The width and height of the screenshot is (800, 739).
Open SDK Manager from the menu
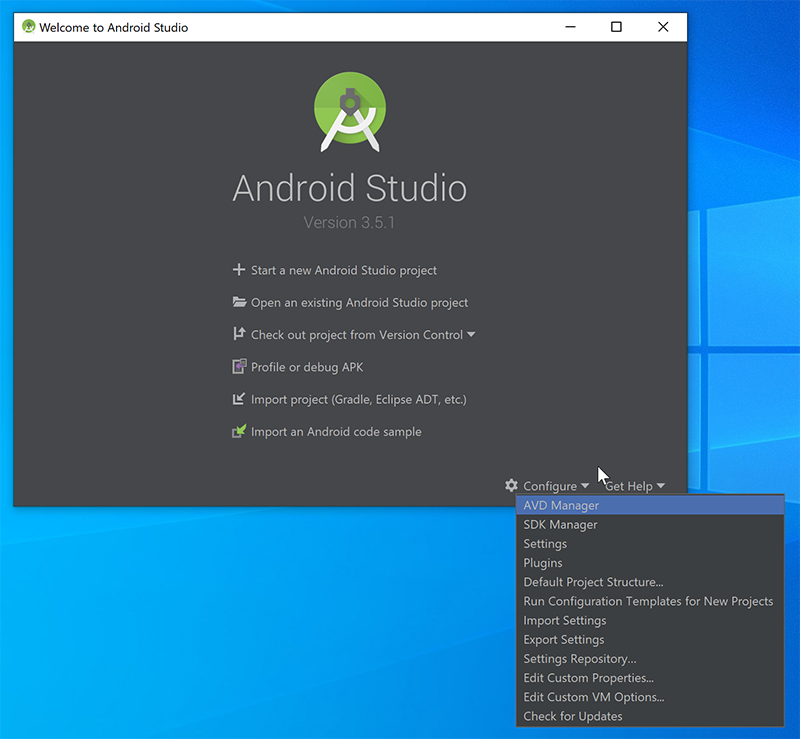coord(650,525)
